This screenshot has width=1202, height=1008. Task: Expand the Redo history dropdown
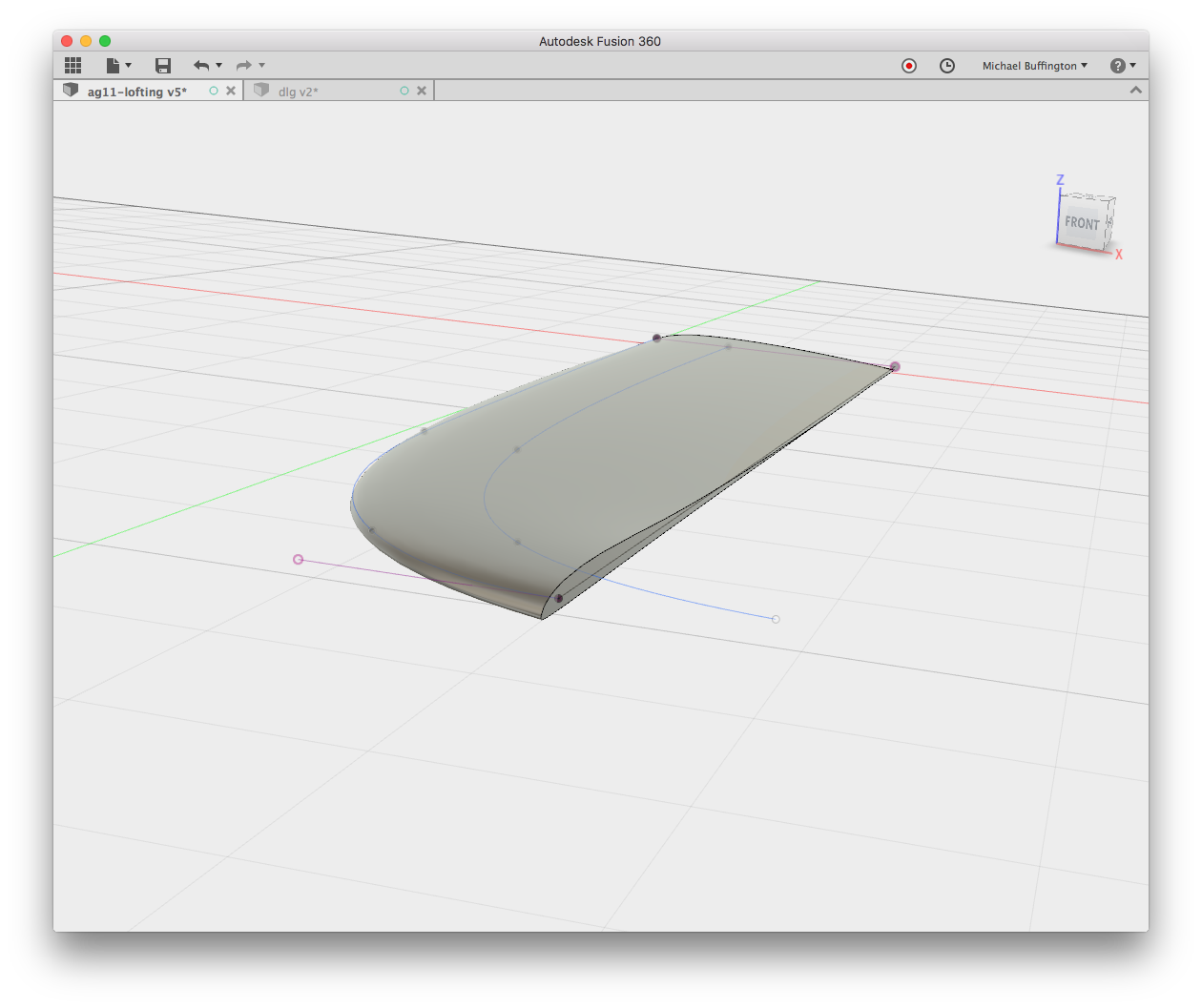pos(259,65)
